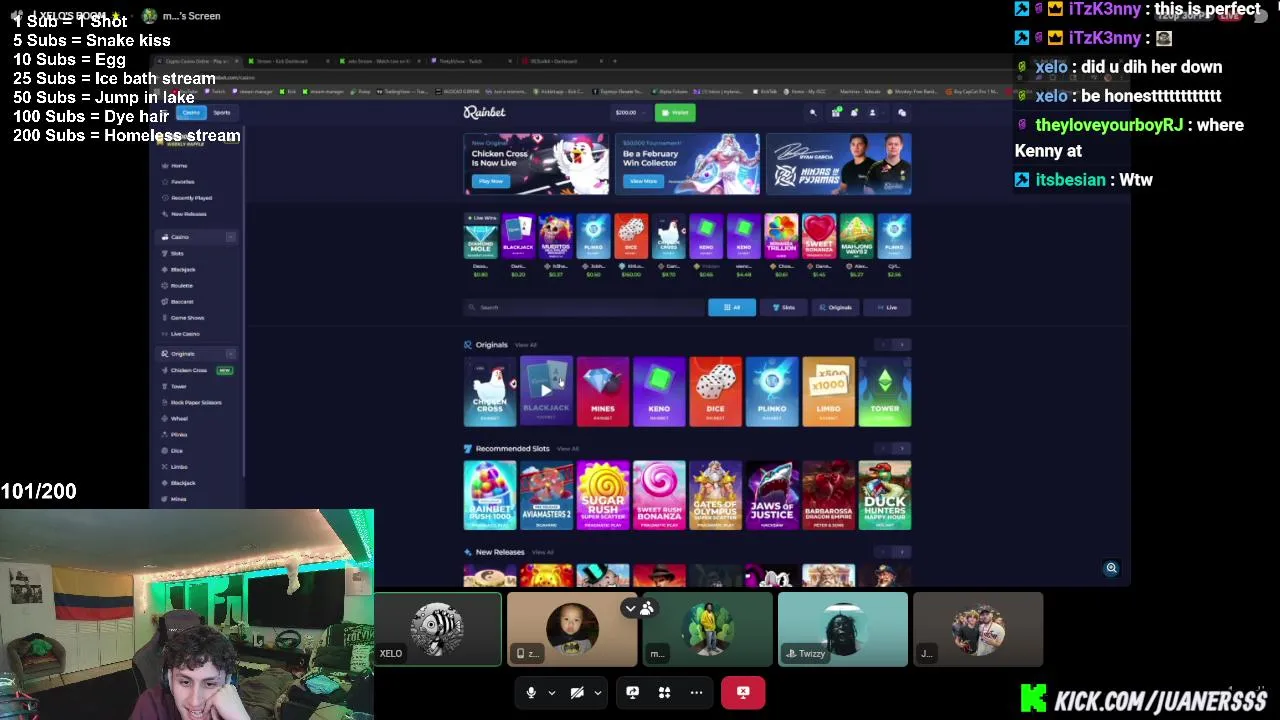Open Live Casino in the sidebar

coord(185,334)
